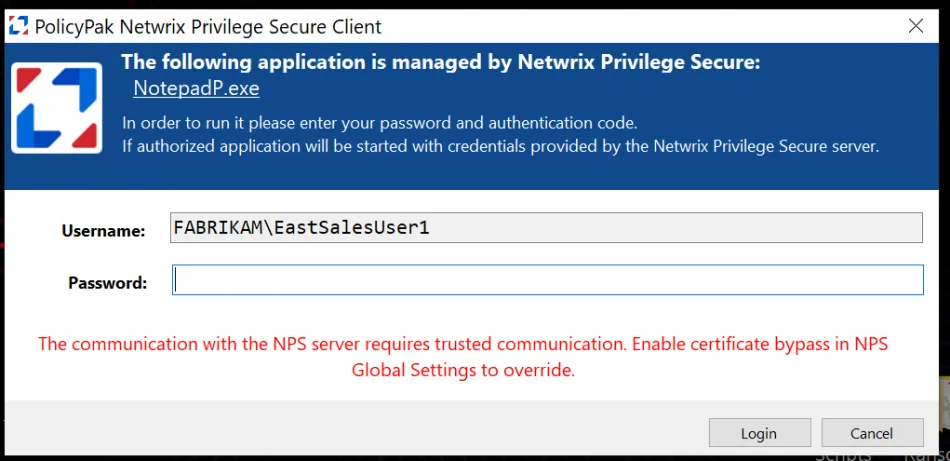Viewport: 950px width, 461px height.
Task: Click the large Netwrix logo in banner
Action: 56,108
